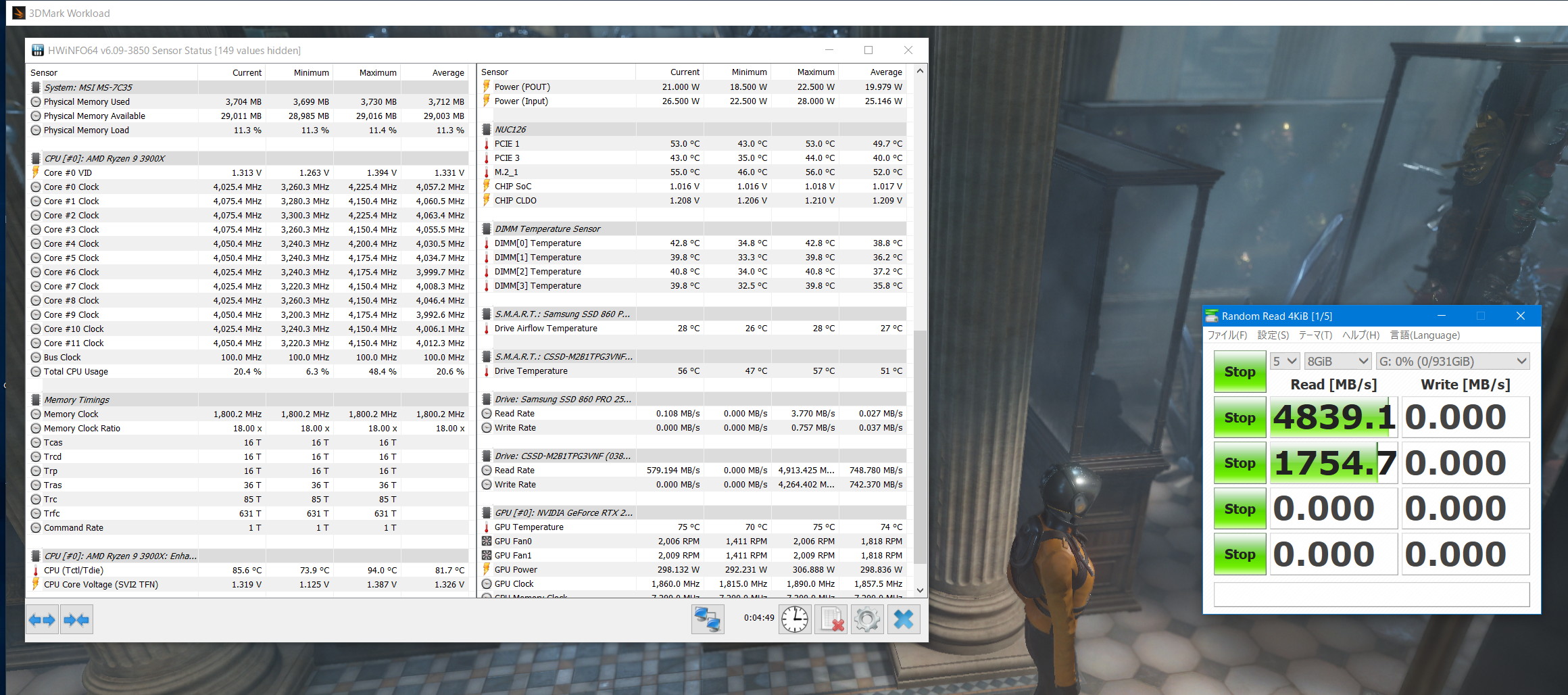Click the GPU Clock circle icon
1568x695 pixels.
pyautogui.click(x=487, y=583)
